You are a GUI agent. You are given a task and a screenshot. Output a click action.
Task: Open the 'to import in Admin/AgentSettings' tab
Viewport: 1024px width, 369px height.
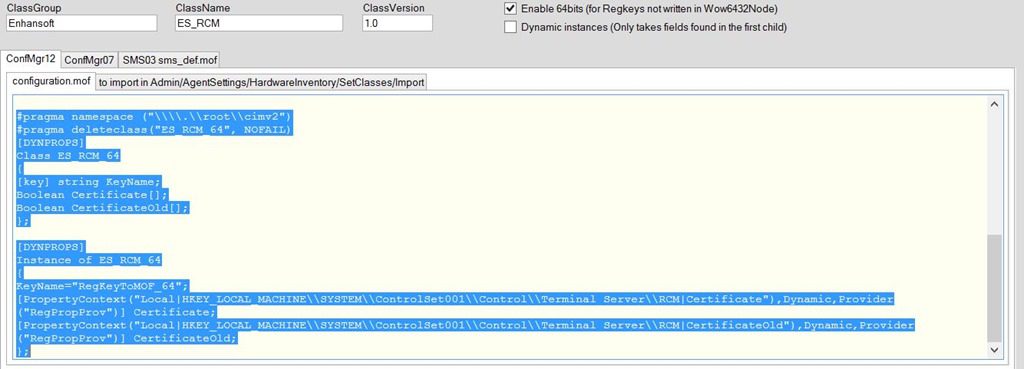click(262, 83)
